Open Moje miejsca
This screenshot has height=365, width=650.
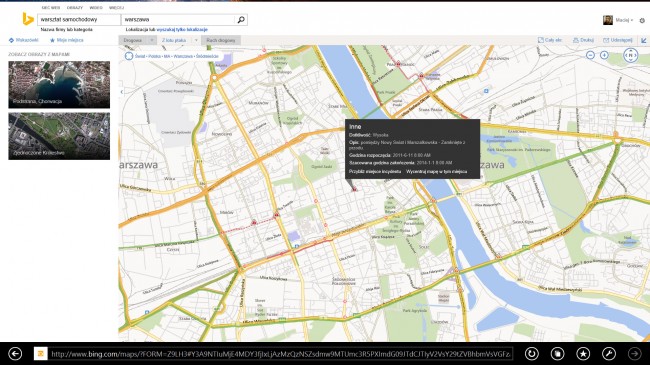[66, 40]
